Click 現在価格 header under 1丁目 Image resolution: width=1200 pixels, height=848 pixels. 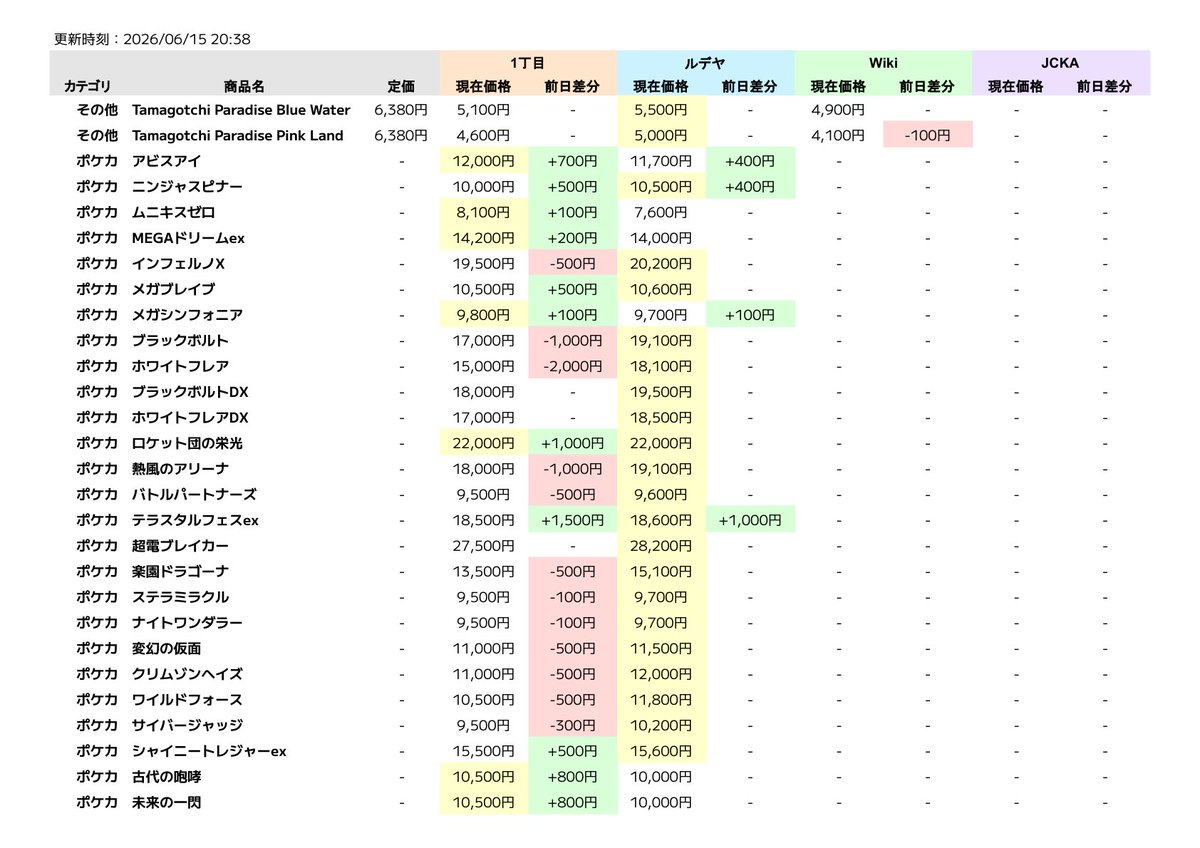[x=483, y=87]
